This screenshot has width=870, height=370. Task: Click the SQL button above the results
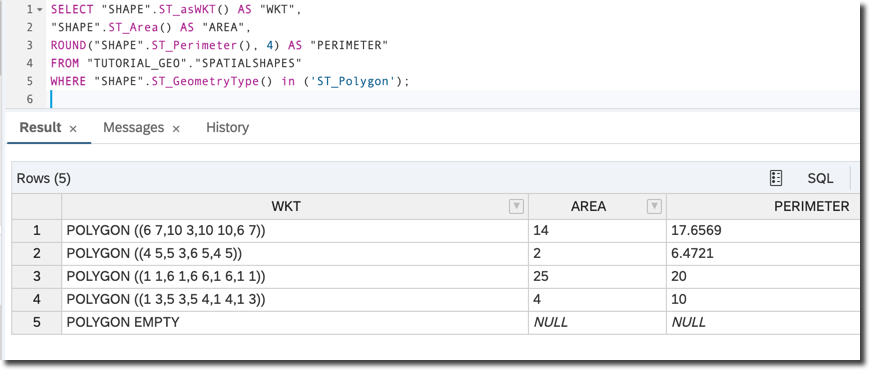[820, 178]
